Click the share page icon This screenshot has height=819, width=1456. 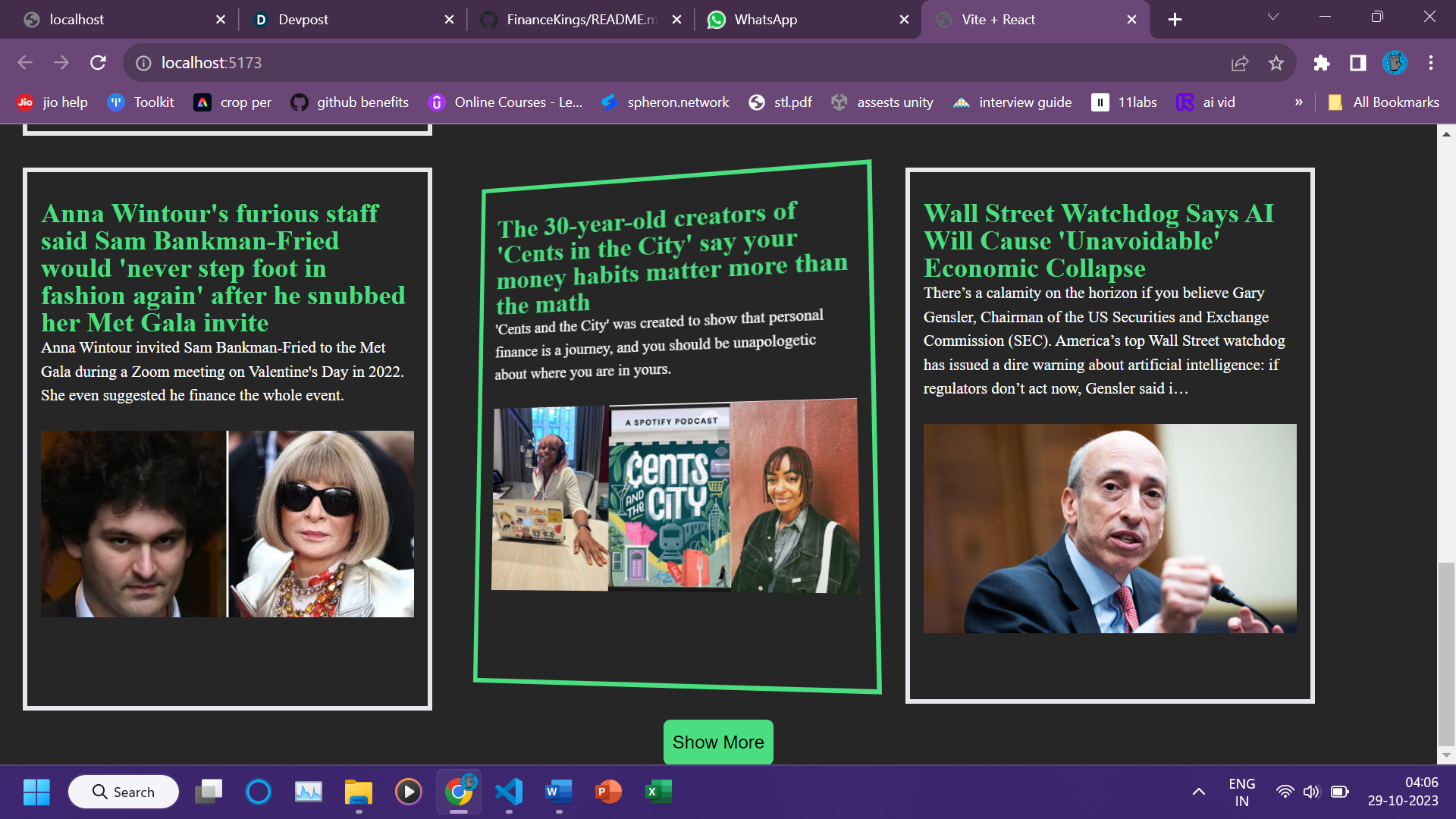[1240, 63]
